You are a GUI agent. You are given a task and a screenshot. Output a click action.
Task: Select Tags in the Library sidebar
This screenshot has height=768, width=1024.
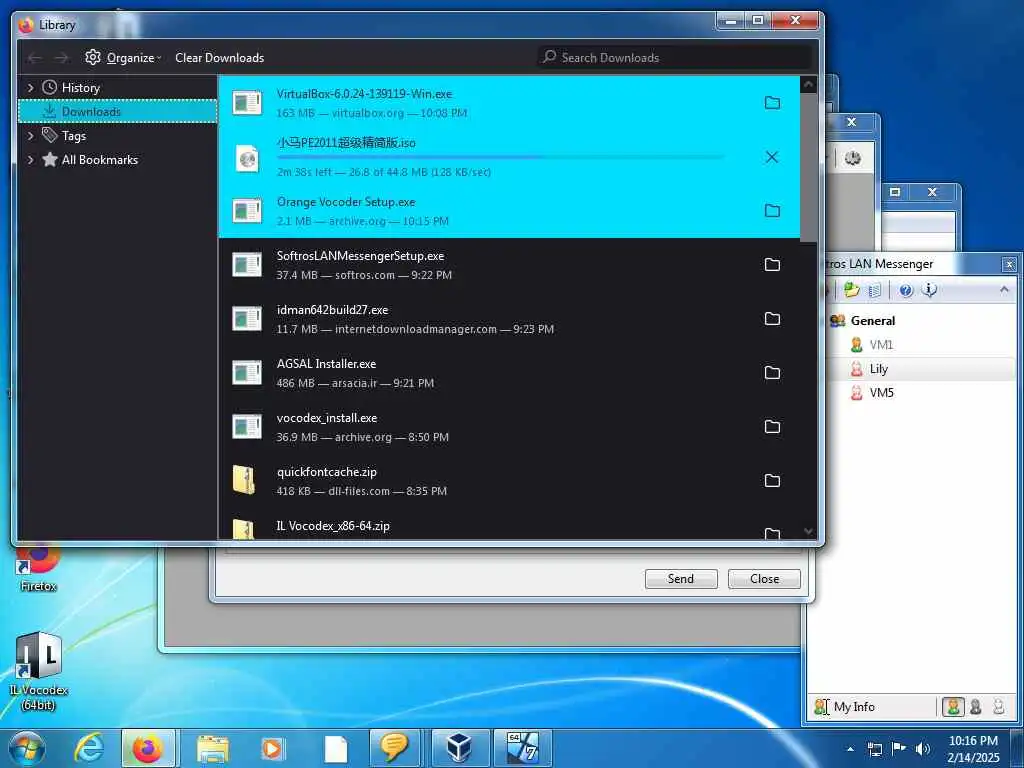click(x=118, y=136)
